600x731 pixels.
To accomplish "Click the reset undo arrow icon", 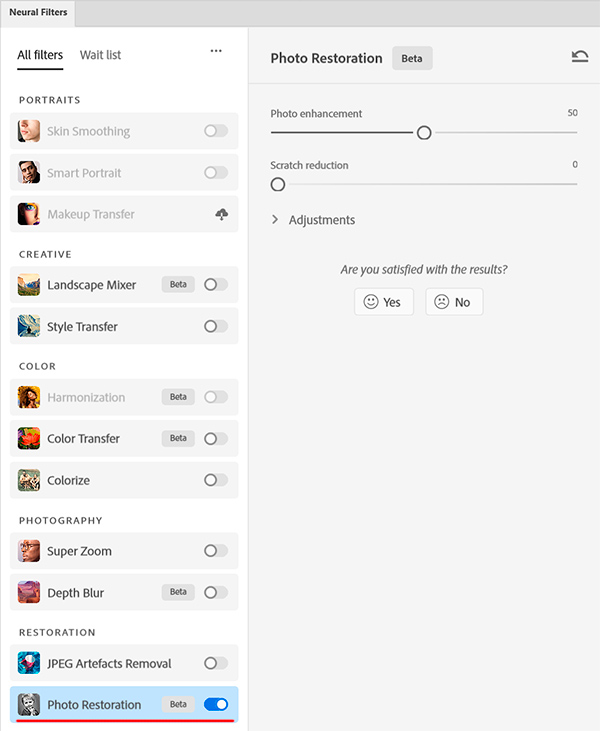I will 580,57.
